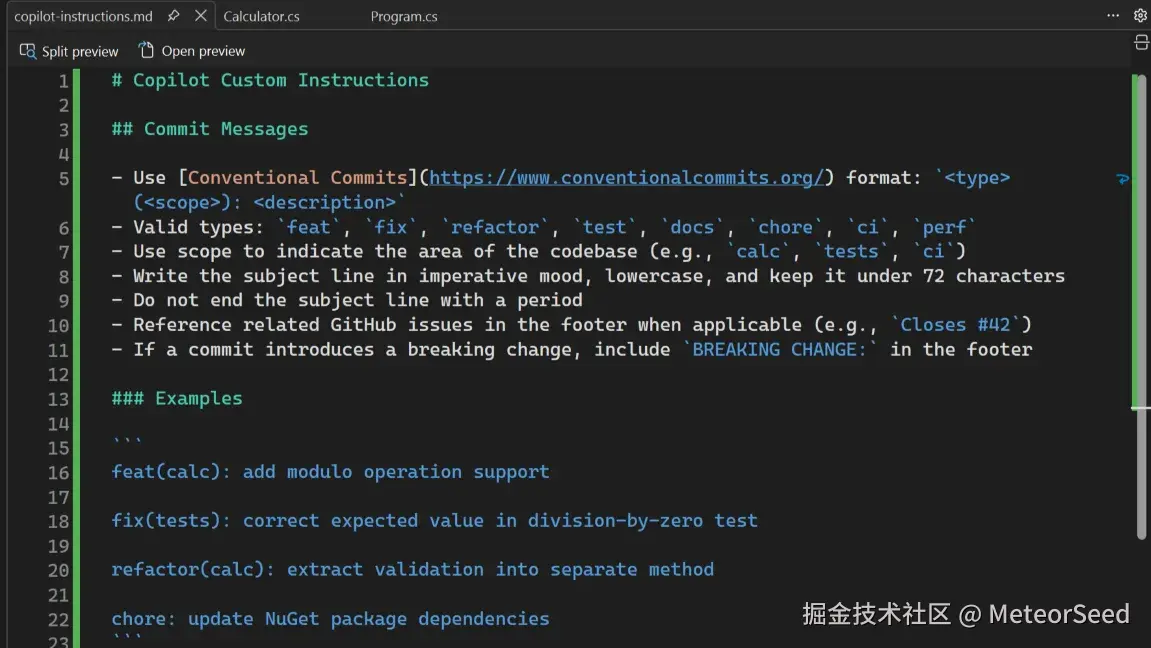Click the Open preview button
Image resolution: width=1151 pixels, height=648 pixels.
[192, 51]
